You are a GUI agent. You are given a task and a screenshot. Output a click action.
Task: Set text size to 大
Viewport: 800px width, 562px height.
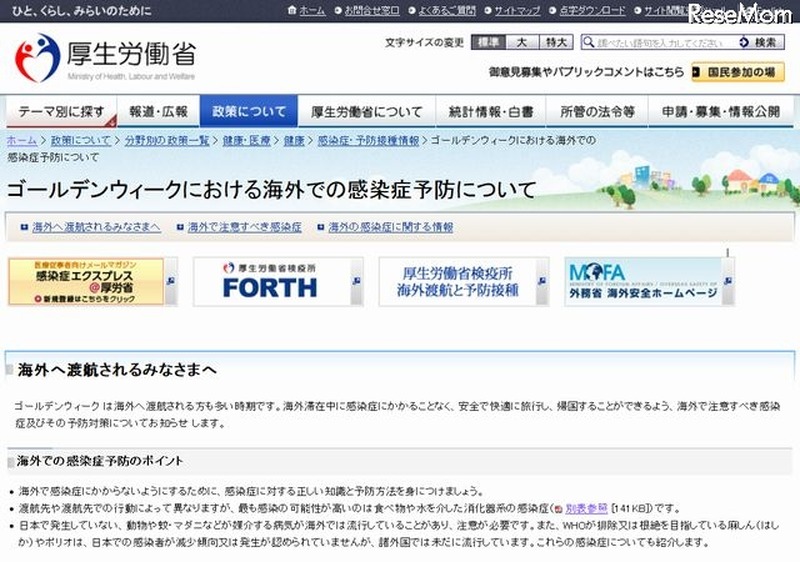[x=520, y=43]
